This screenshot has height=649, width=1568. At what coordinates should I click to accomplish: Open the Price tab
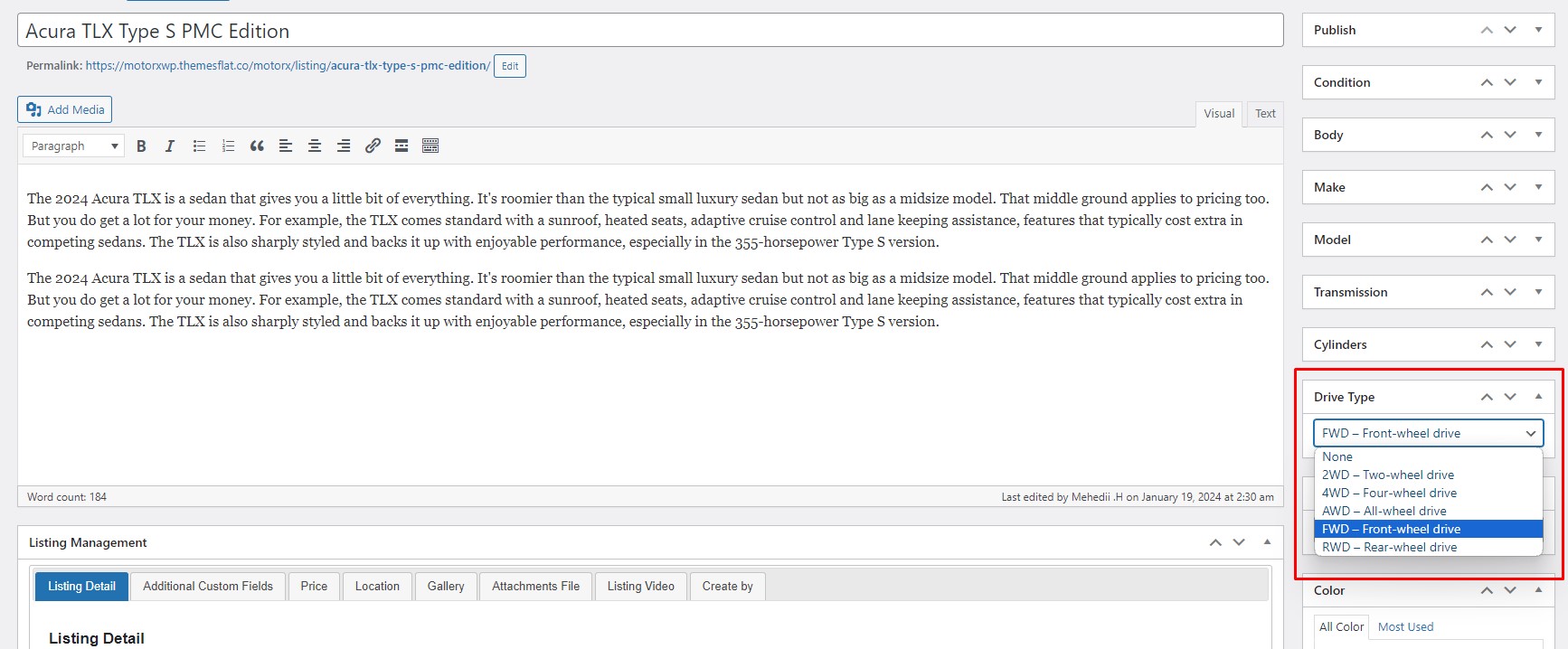click(x=314, y=586)
